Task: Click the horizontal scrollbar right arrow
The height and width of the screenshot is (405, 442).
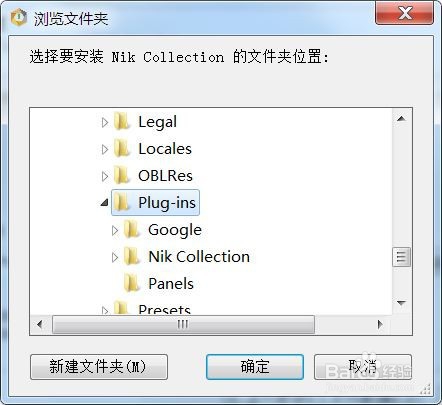Action: pos(380,324)
